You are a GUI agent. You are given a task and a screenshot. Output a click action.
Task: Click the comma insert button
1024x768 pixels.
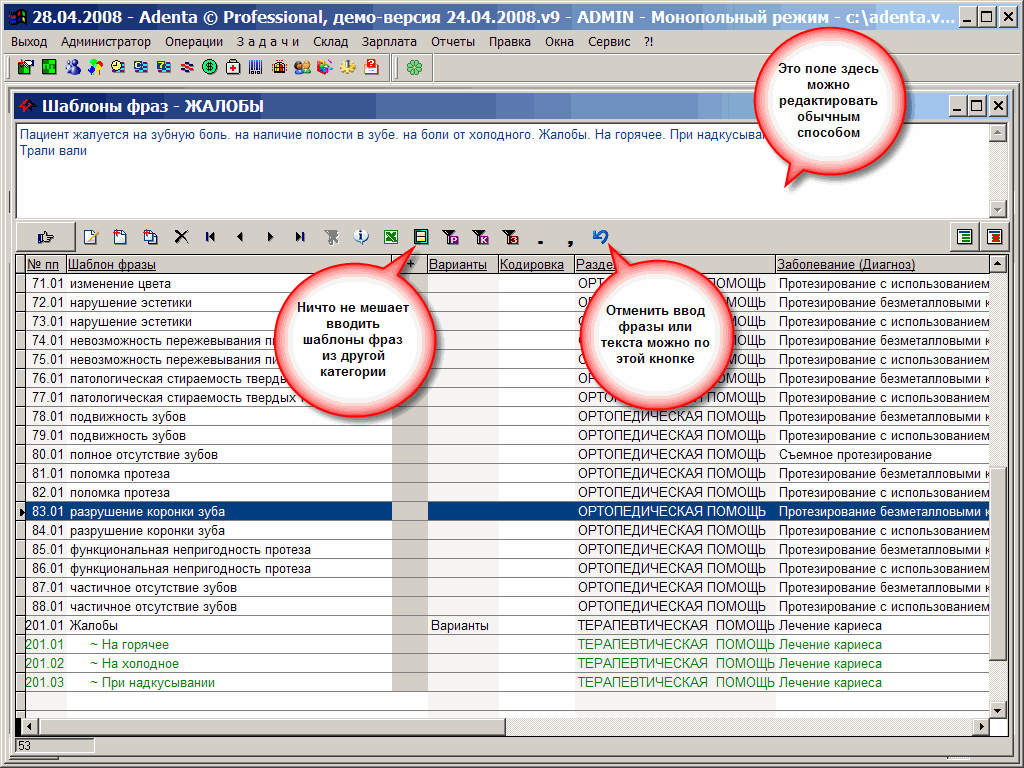click(570, 237)
